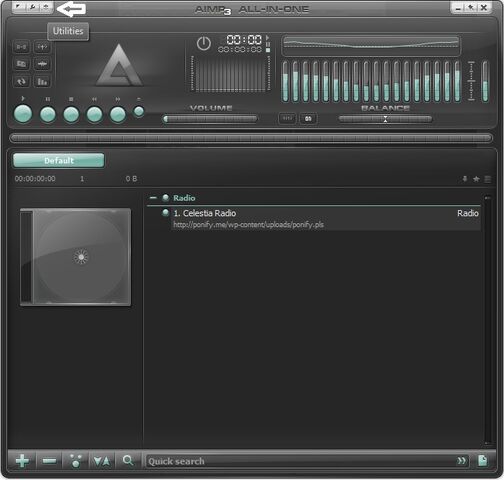The image size is (504, 480).
Task: Toggle the repeat playlist button
Action: tap(21, 81)
